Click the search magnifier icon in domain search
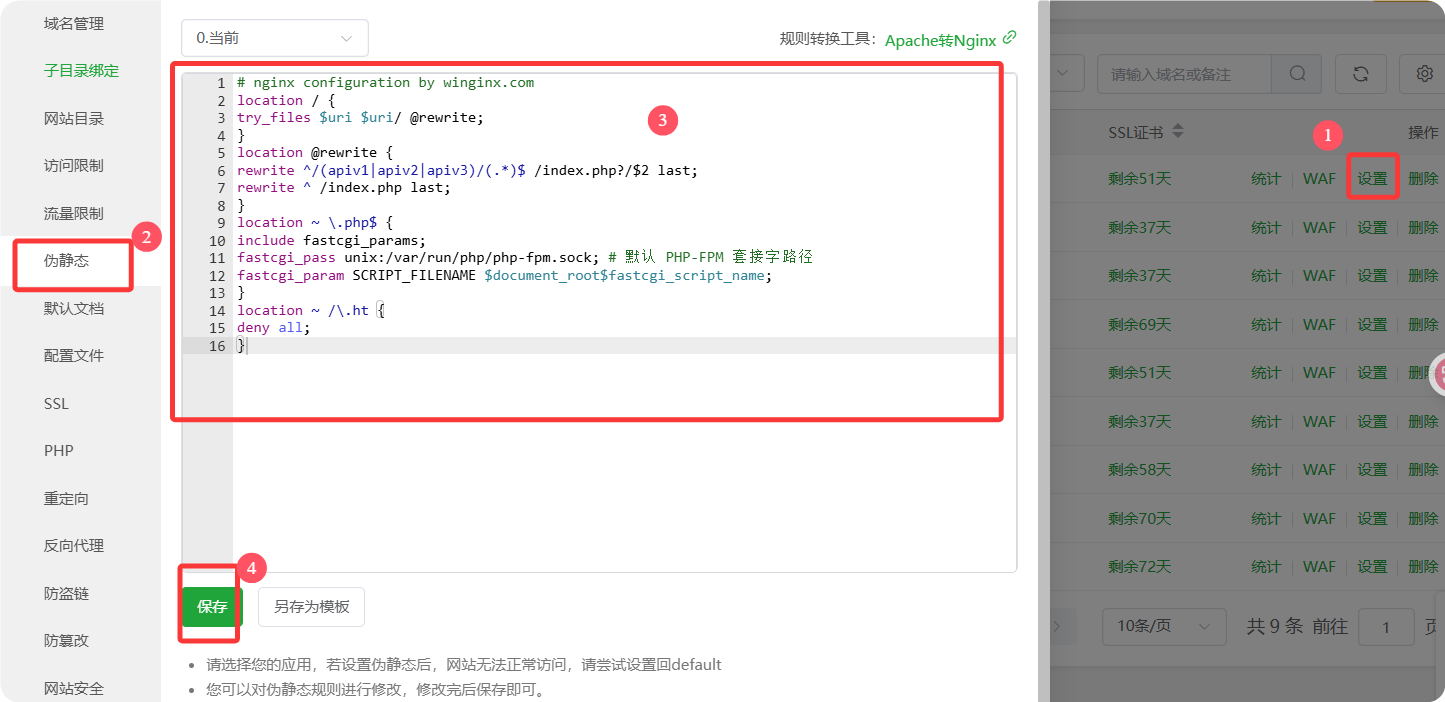 1297,74
